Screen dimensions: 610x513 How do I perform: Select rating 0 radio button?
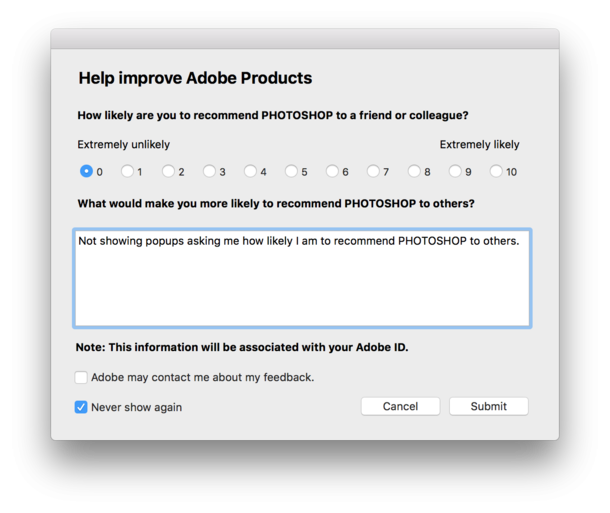[86, 171]
